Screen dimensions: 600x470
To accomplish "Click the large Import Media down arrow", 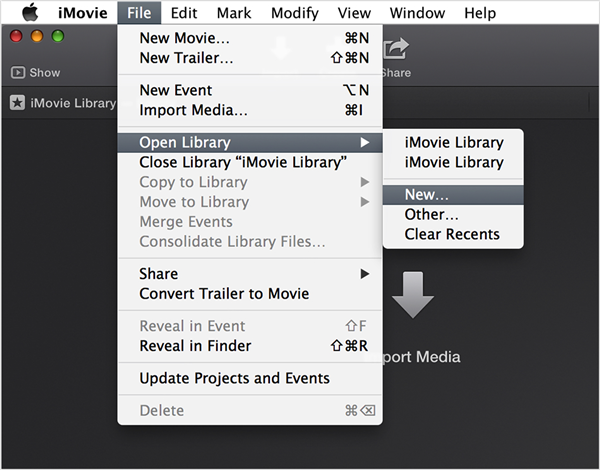I will [x=412, y=295].
